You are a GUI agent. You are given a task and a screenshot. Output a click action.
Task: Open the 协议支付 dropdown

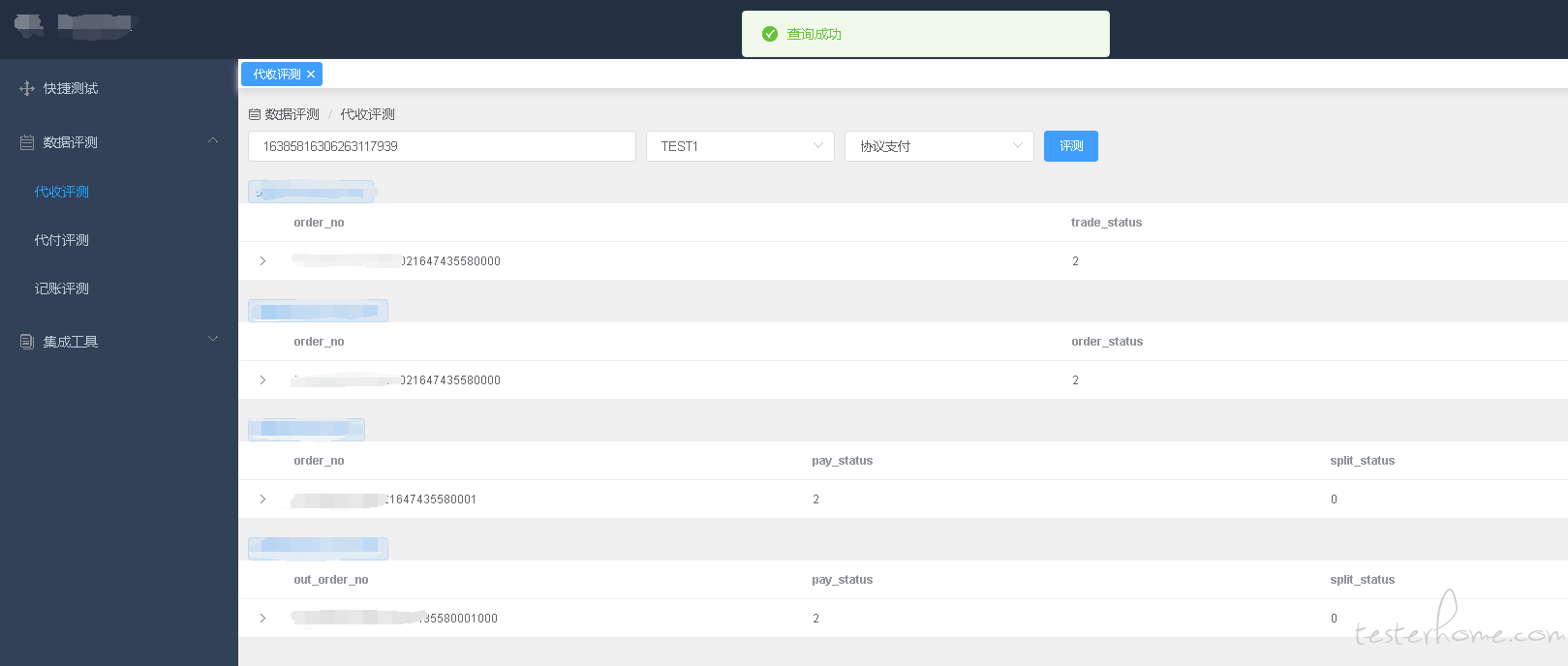click(x=938, y=146)
